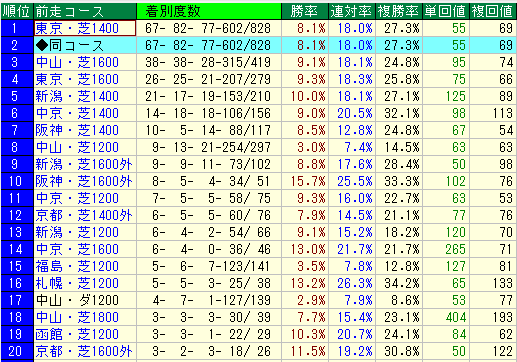
Task: Select record 4- 7- 1-127/139
Action: pos(211,300)
